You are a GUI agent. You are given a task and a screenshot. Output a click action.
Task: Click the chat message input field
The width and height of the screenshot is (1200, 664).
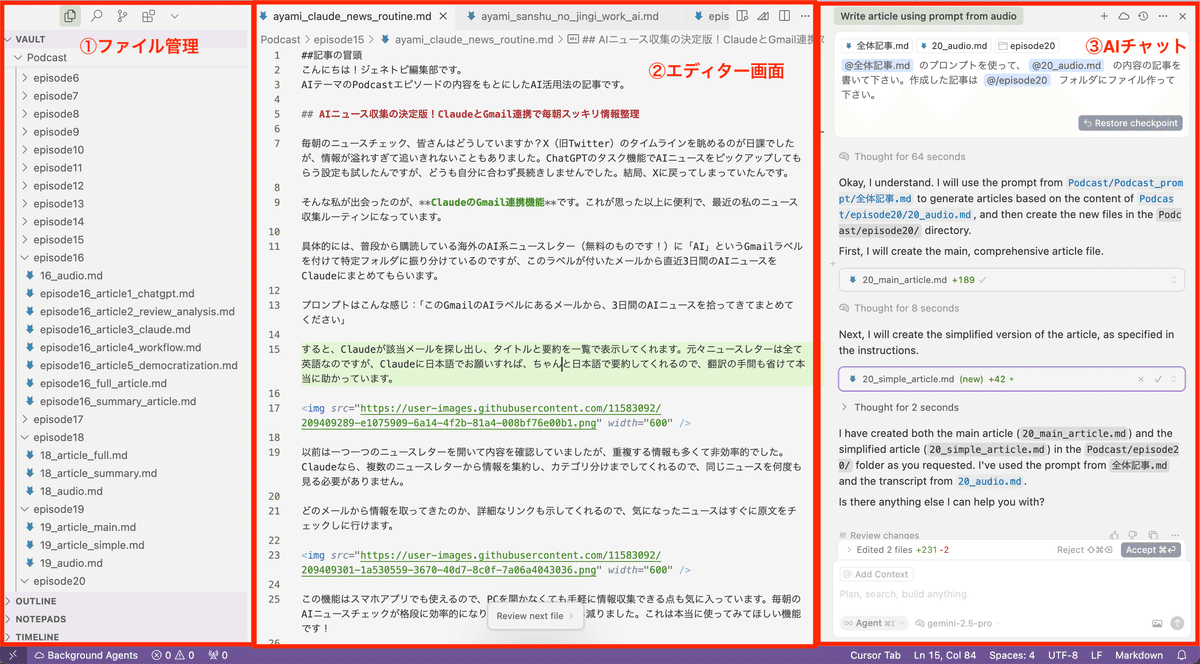coord(1000,594)
